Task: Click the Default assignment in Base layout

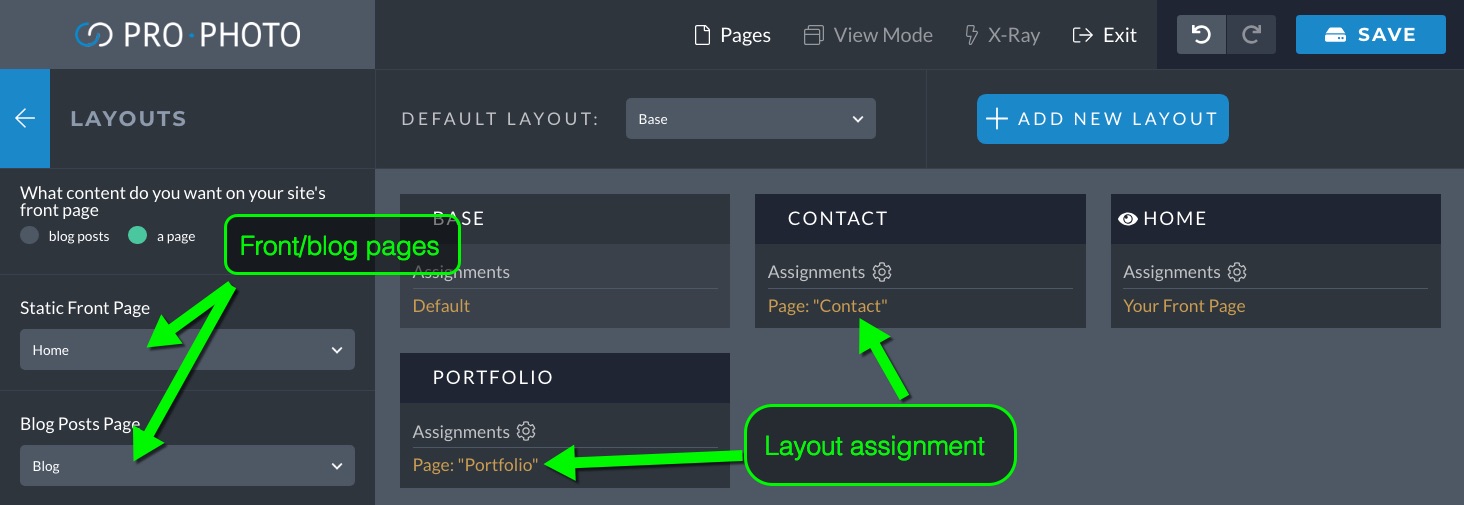Action: pyautogui.click(x=441, y=306)
